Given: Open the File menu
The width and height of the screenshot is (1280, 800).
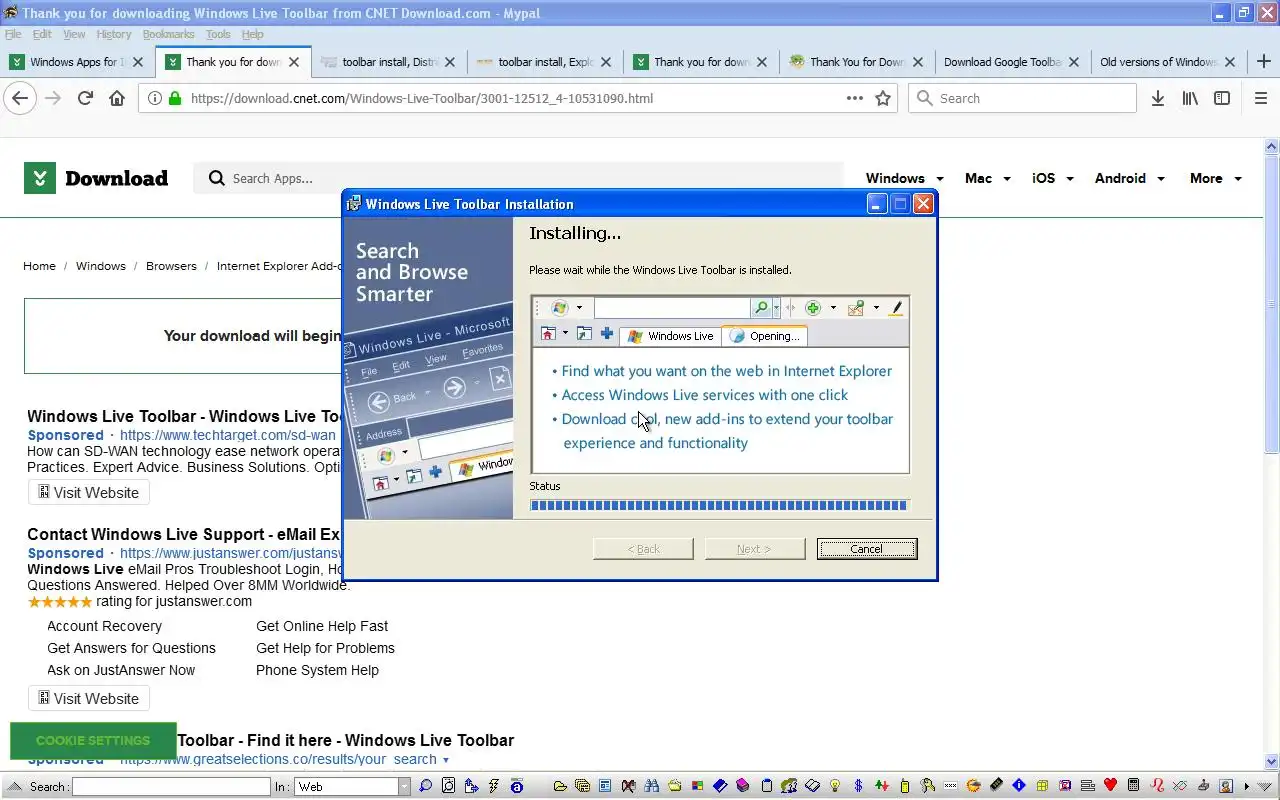Looking at the screenshot, I should coord(13,34).
